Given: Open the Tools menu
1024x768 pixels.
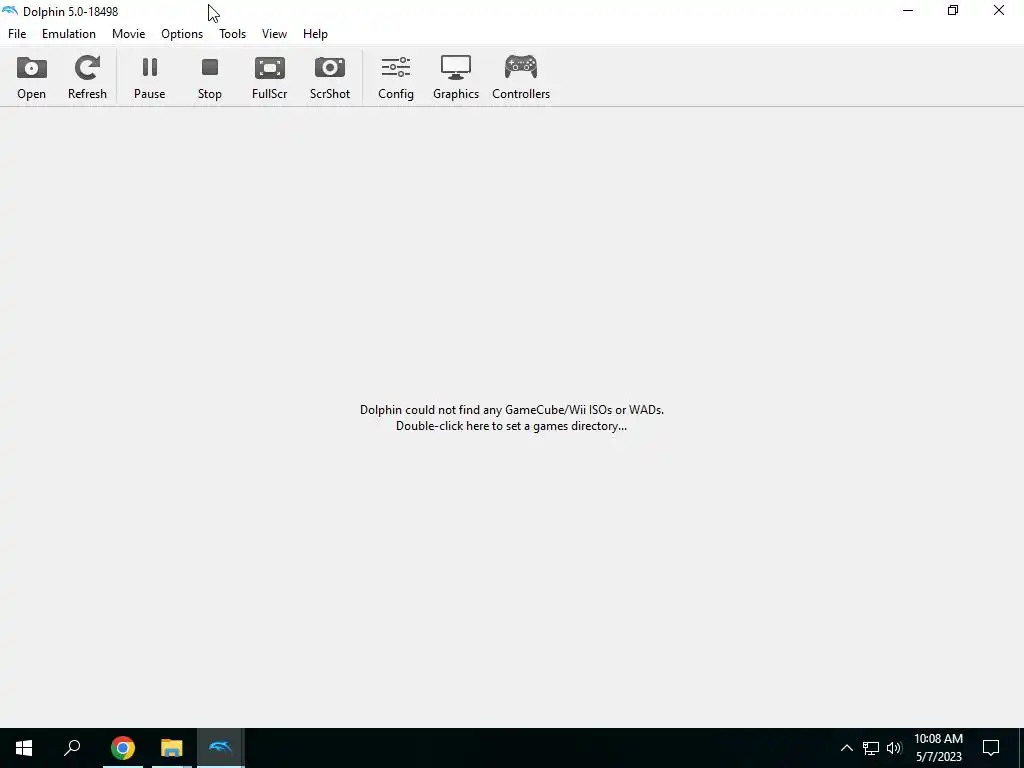Looking at the screenshot, I should [232, 34].
